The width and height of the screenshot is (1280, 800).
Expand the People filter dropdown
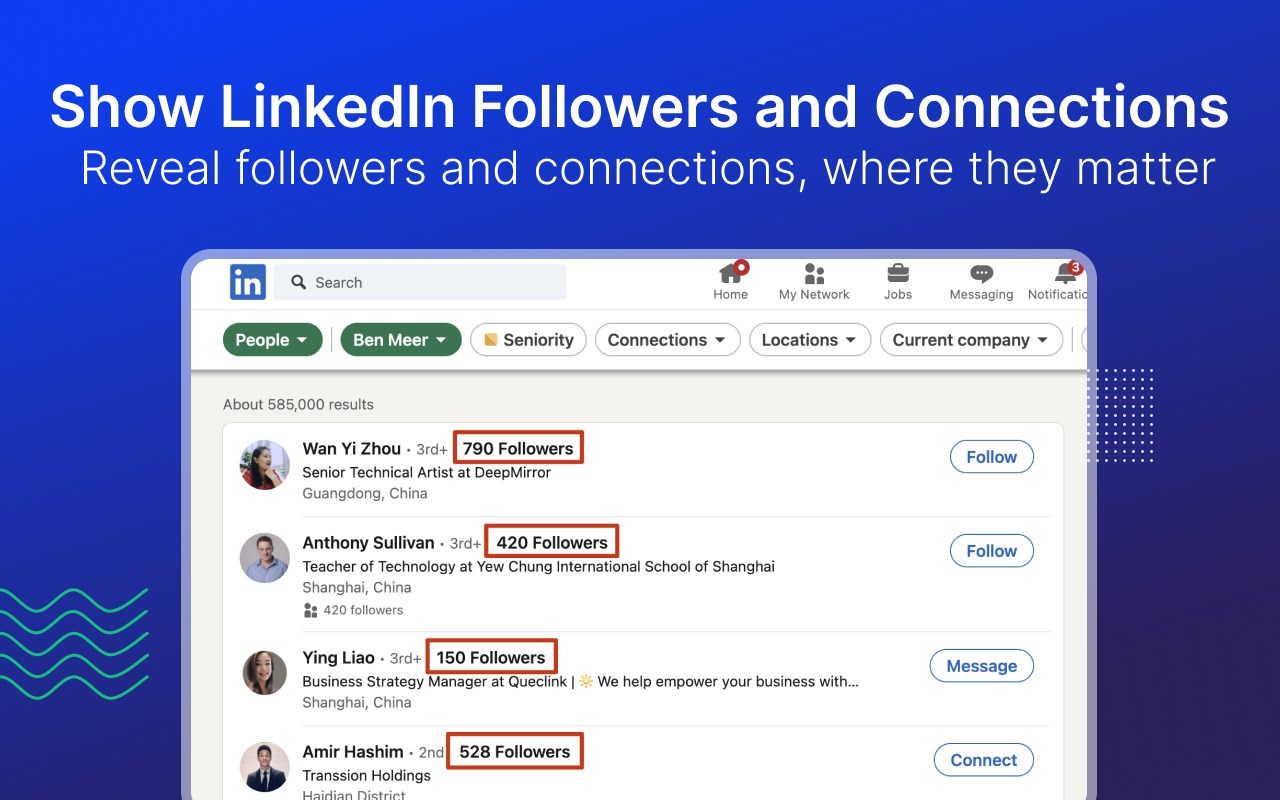(x=272, y=340)
